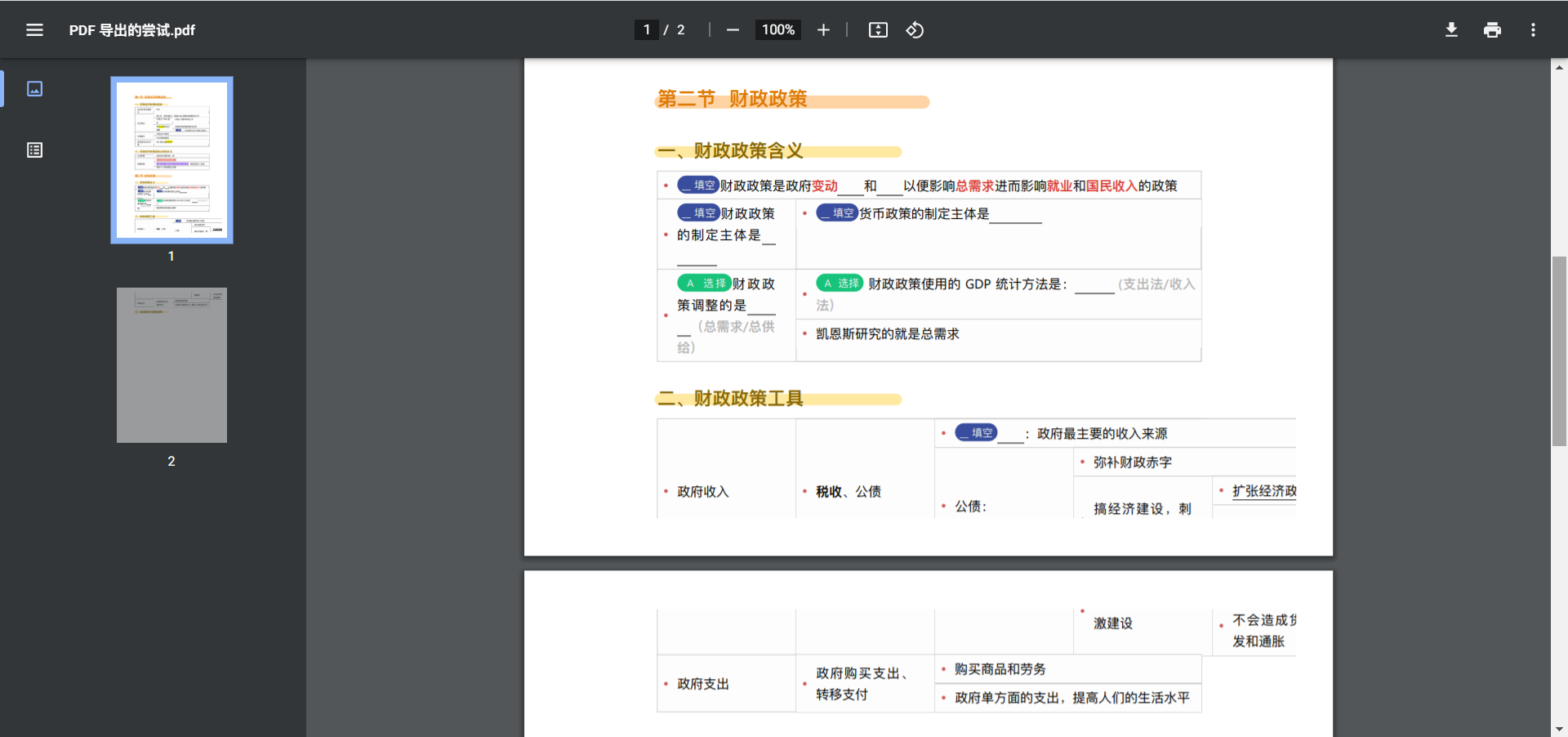Click the scrollbar up arrow

click(1559, 67)
